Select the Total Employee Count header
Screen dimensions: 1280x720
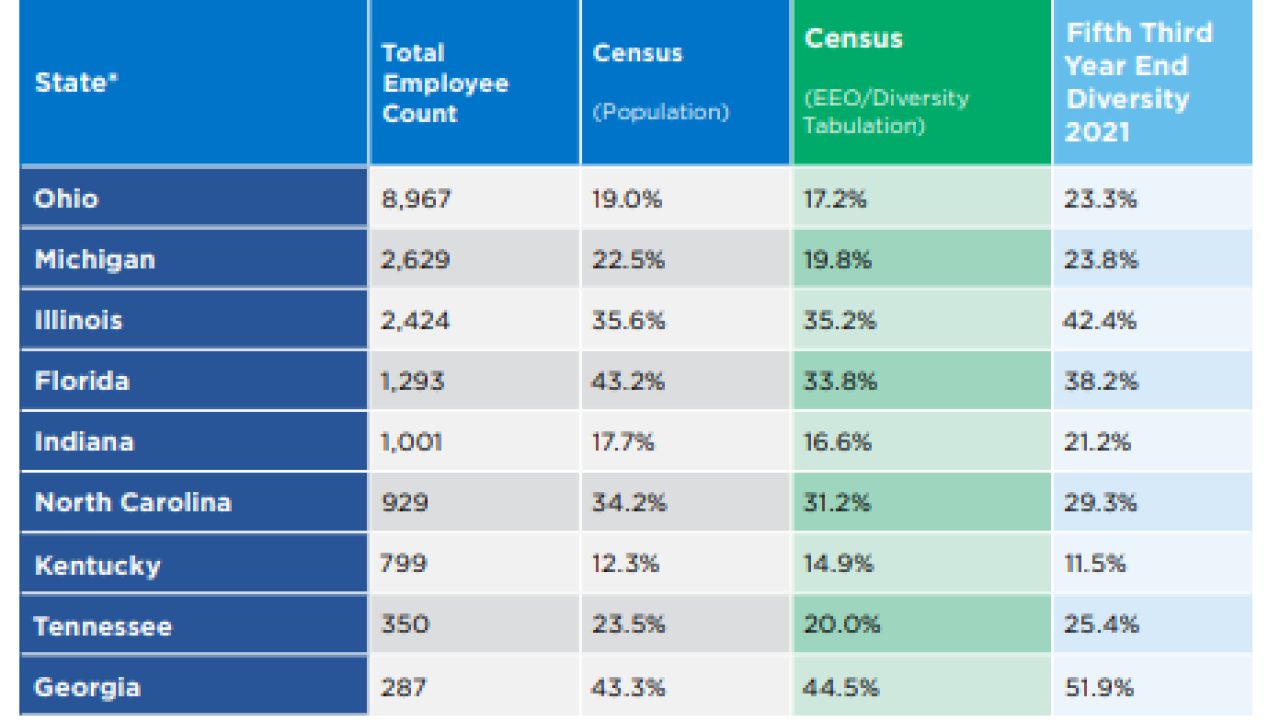coord(475,82)
